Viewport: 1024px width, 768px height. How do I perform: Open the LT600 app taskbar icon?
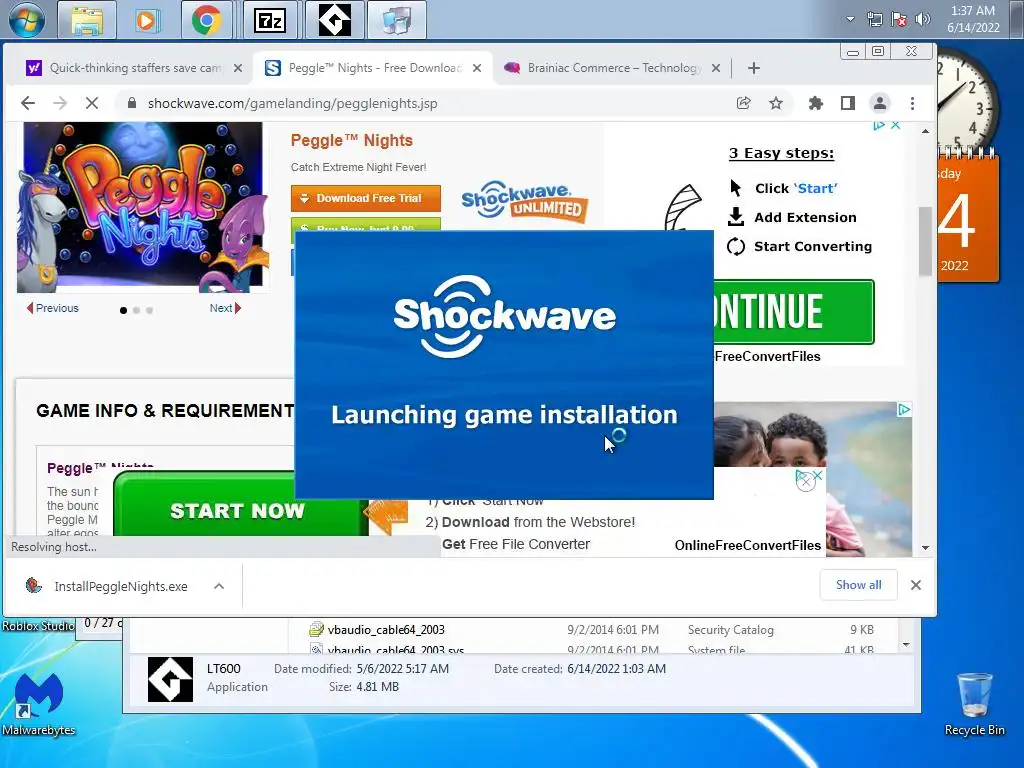tap(334, 20)
